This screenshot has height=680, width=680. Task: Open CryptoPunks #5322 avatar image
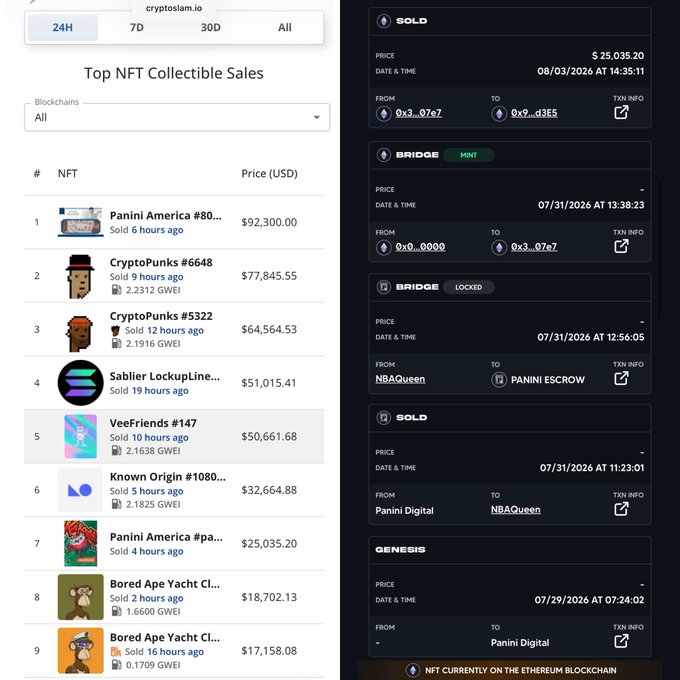click(80, 333)
